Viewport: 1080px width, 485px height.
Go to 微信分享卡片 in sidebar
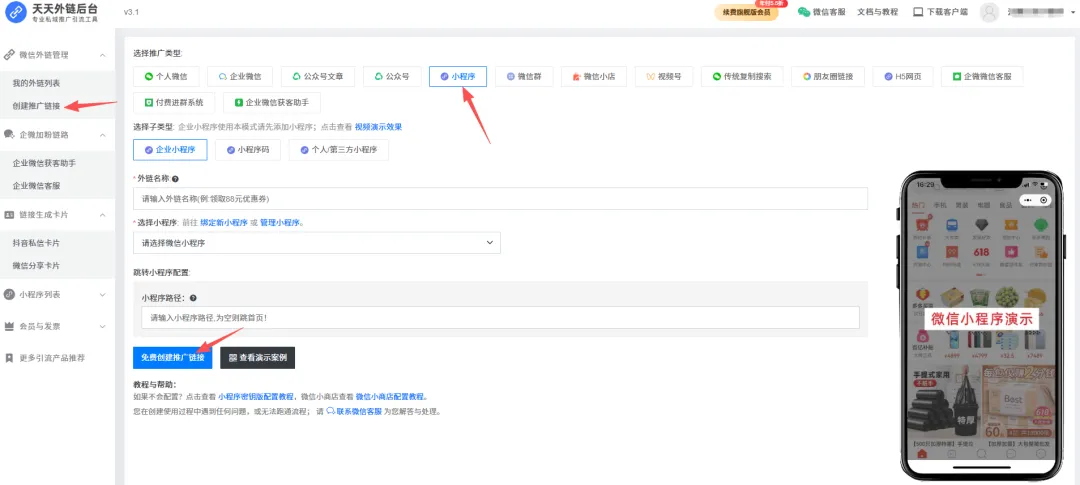(37, 266)
